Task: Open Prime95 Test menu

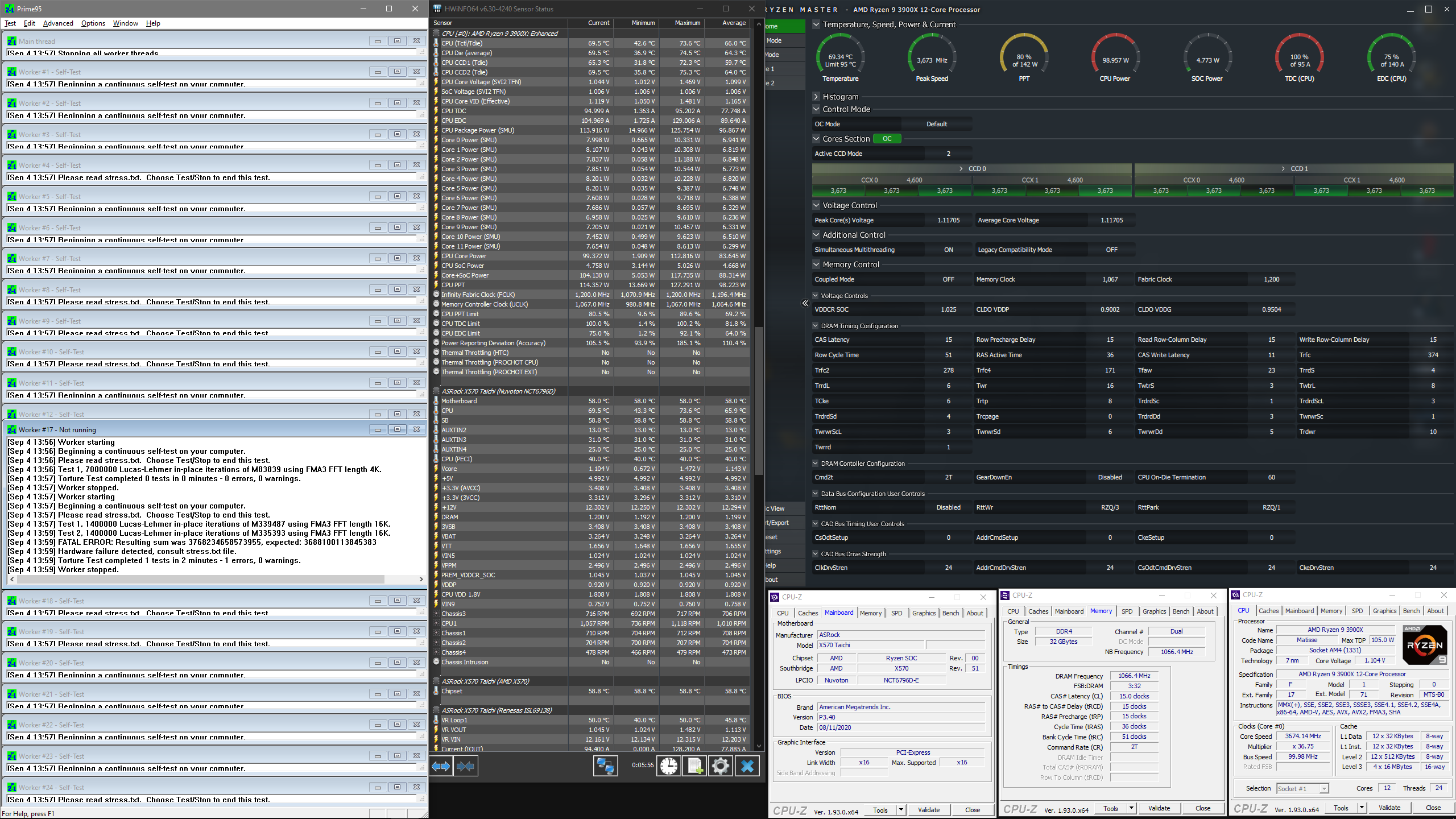Action: [10, 23]
